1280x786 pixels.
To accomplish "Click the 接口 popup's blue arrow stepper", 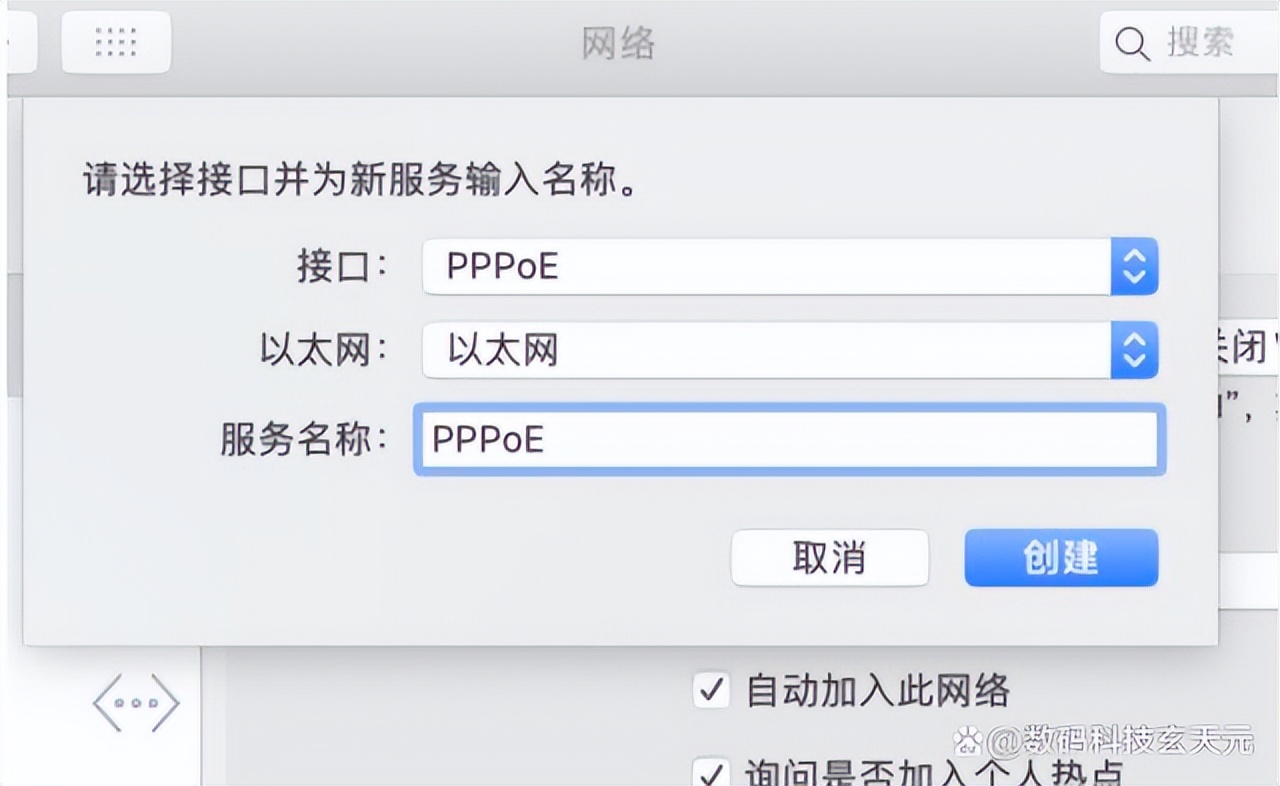I will (x=1134, y=267).
